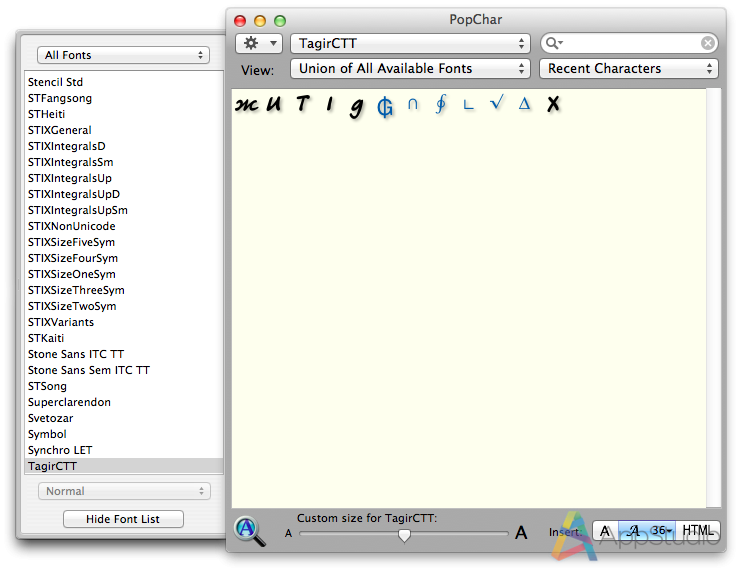Expand the Union of All Available Fonts dropdown
Screen dimensions: 740x572
[410, 69]
